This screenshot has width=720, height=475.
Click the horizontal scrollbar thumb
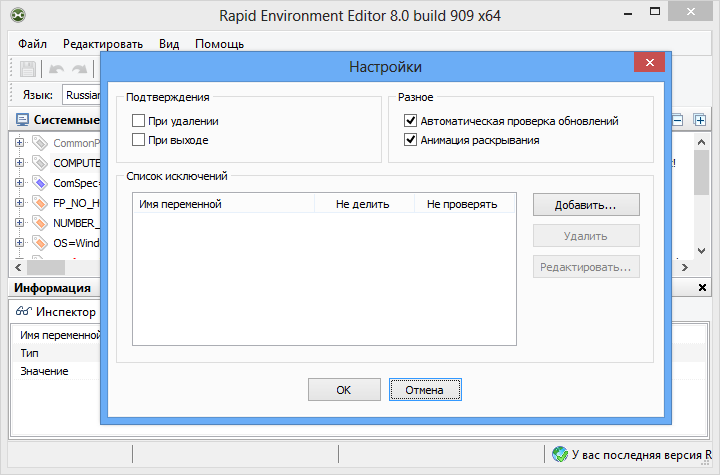pyautogui.click(x=46, y=267)
